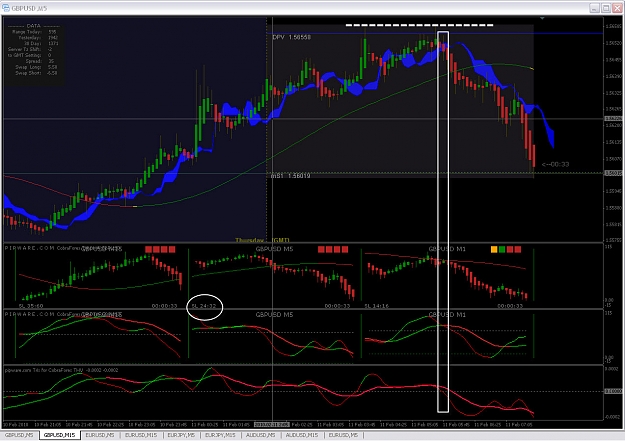Click the GBPUSD M1 title in candle mini-panel

[447, 249]
